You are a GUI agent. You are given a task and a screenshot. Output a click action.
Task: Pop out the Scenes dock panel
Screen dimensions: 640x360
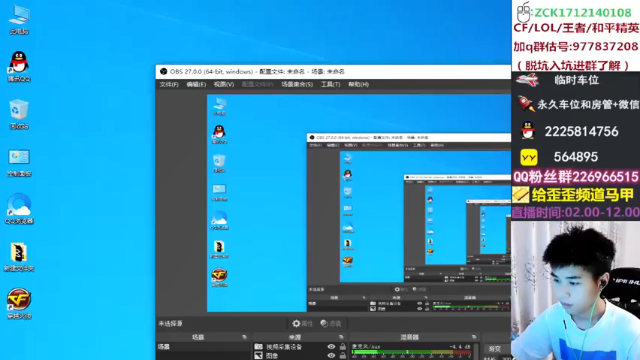244,337
